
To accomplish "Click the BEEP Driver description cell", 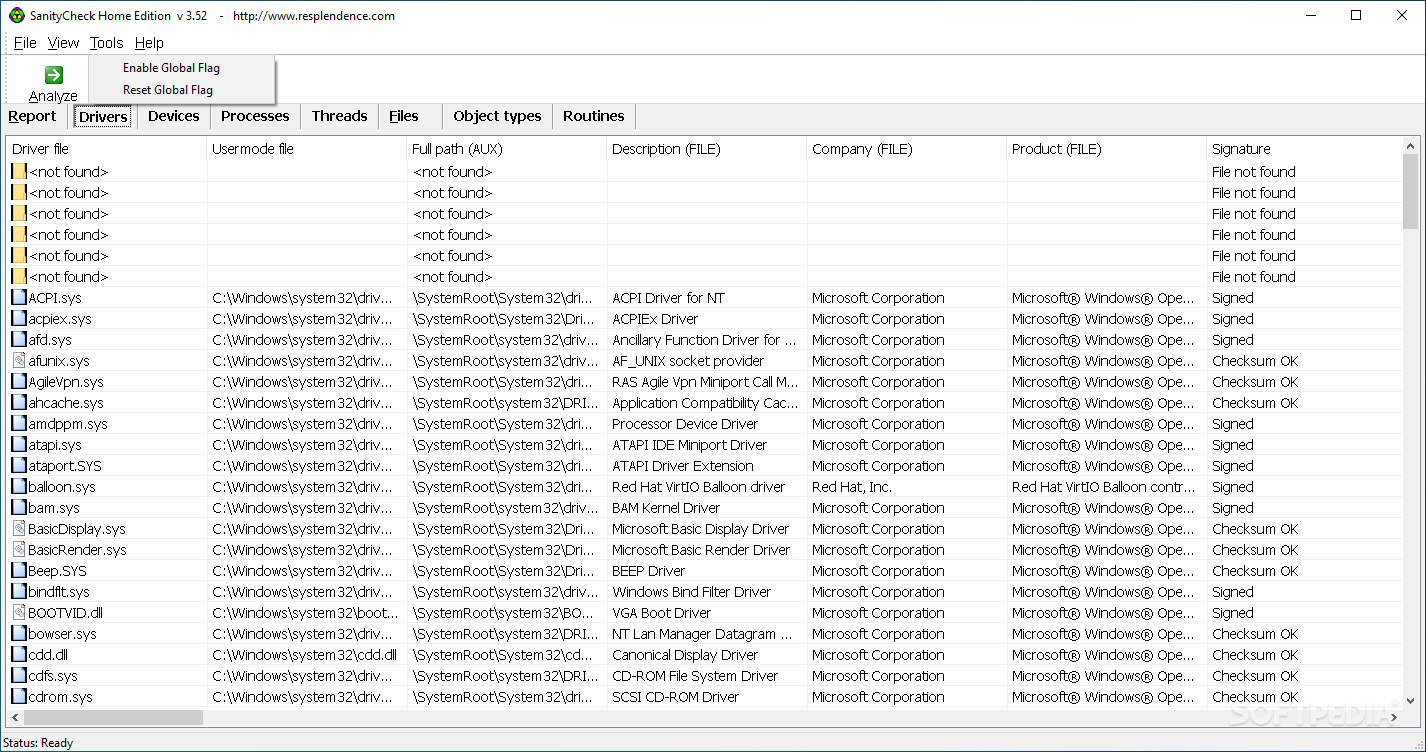I will 649,571.
